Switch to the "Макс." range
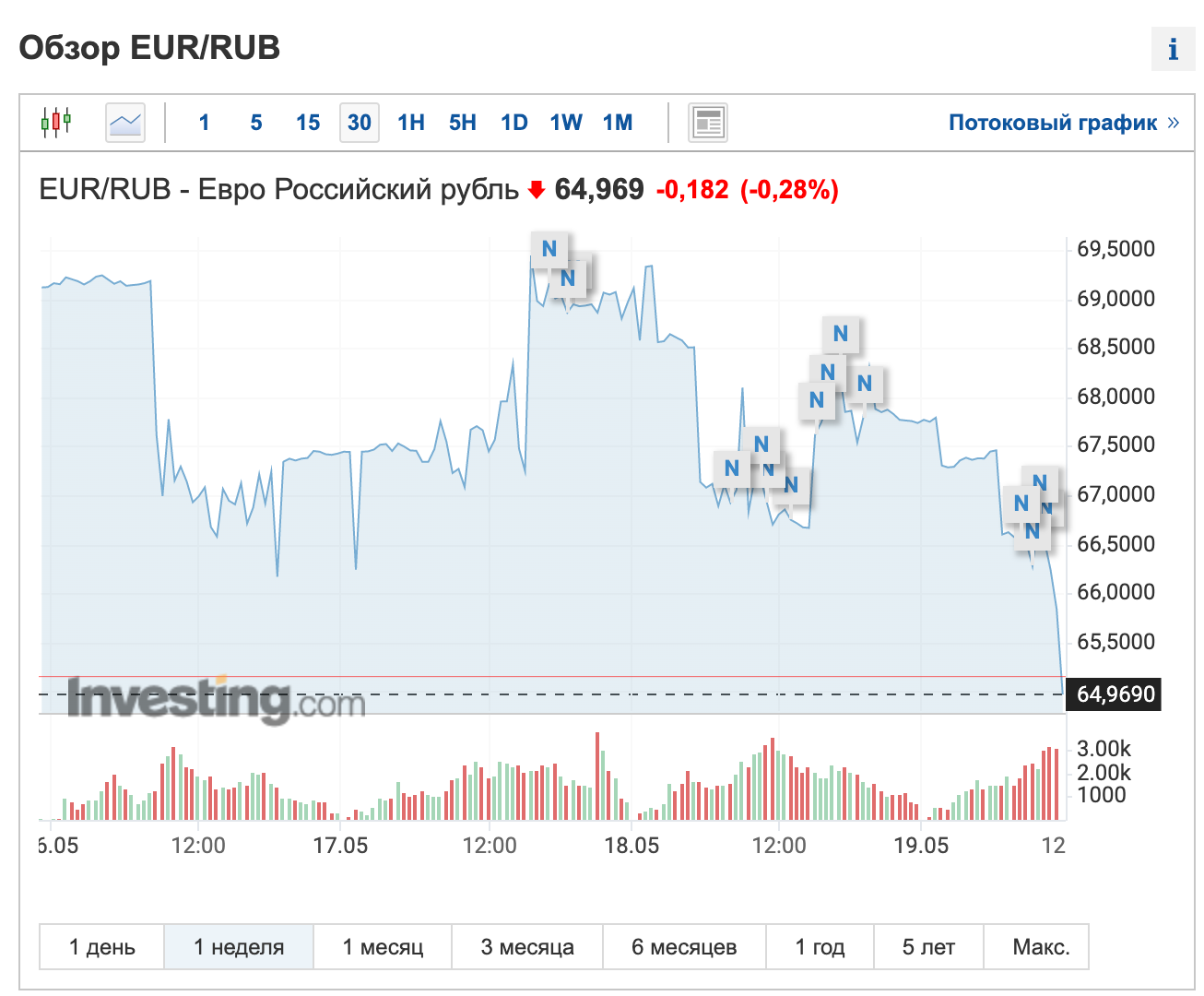1204x996 pixels. pos(1041,947)
